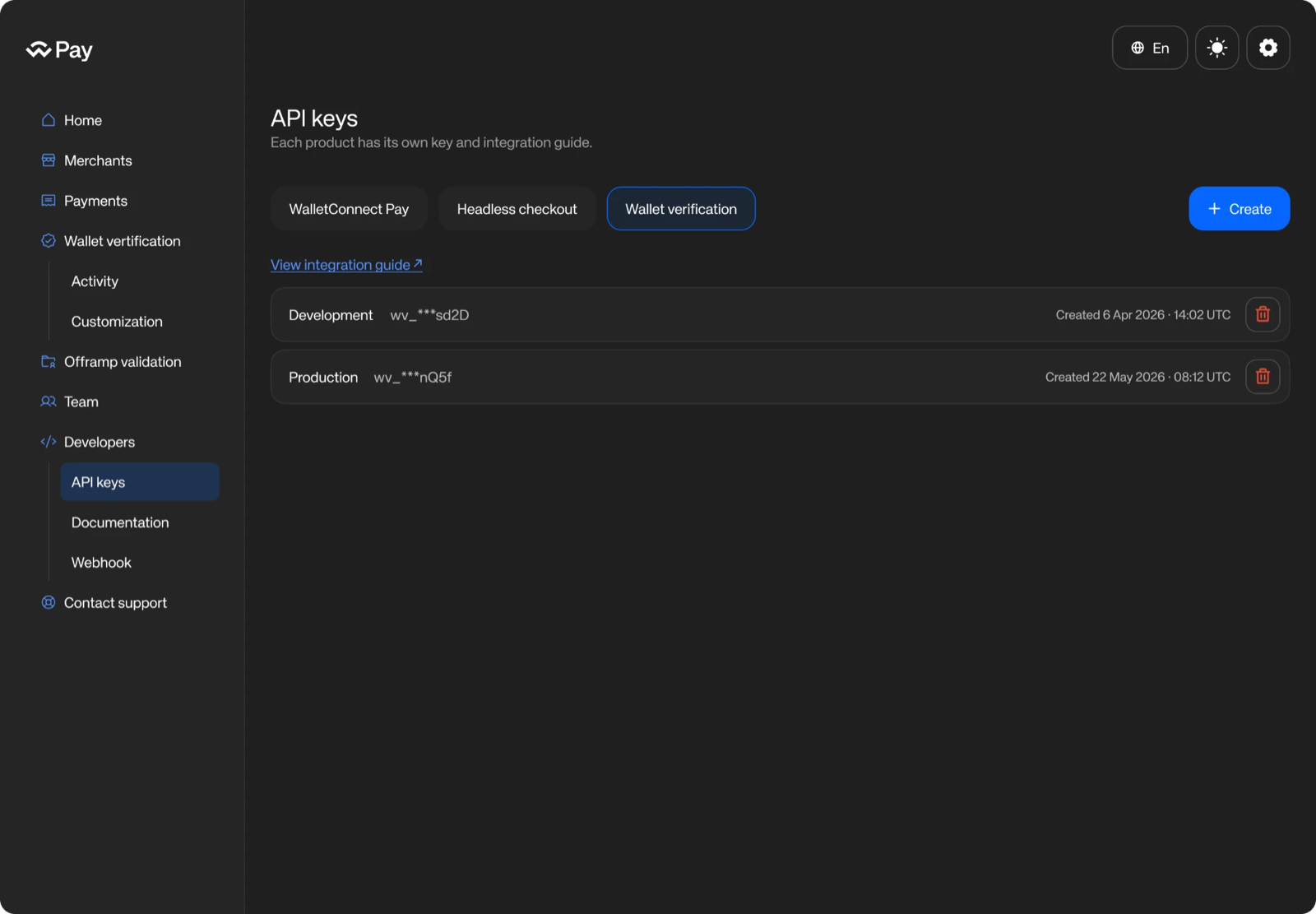Screen dimensions: 1316x914
Task: Open Activity under Wallet verification
Action: tap(95, 281)
